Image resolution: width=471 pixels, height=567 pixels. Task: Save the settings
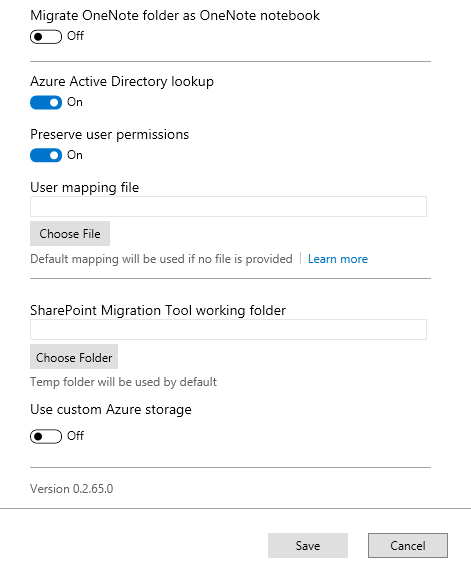(308, 545)
